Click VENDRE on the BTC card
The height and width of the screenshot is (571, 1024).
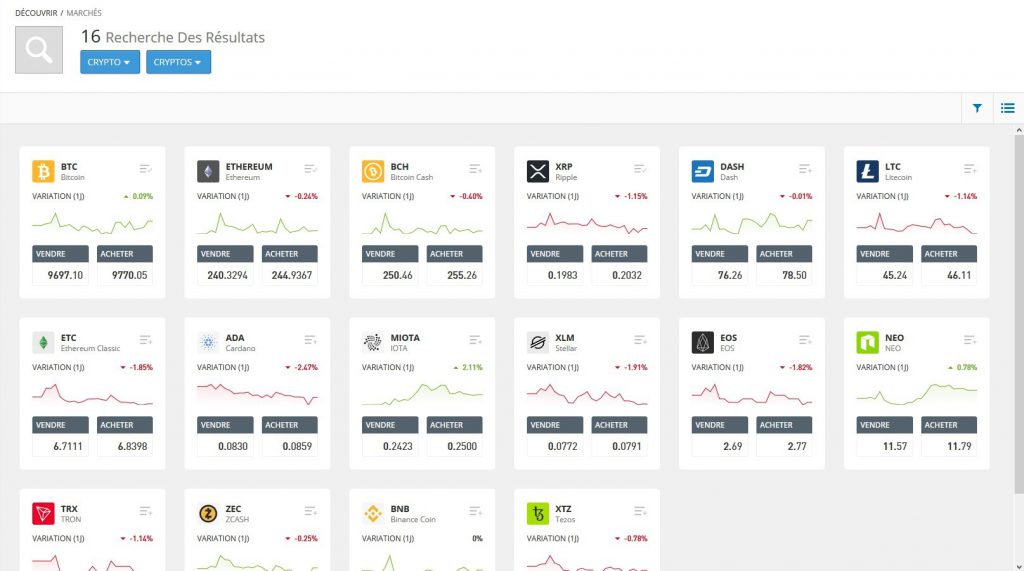(60, 254)
